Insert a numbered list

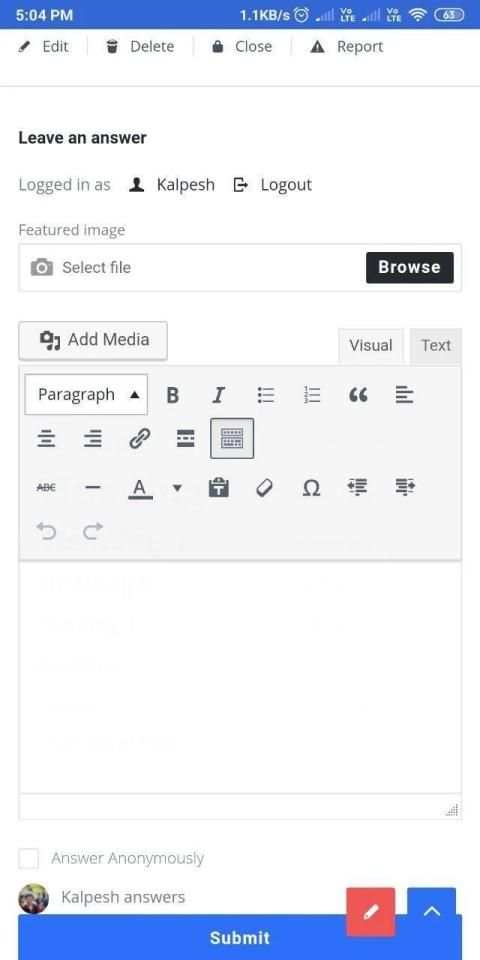tap(312, 395)
